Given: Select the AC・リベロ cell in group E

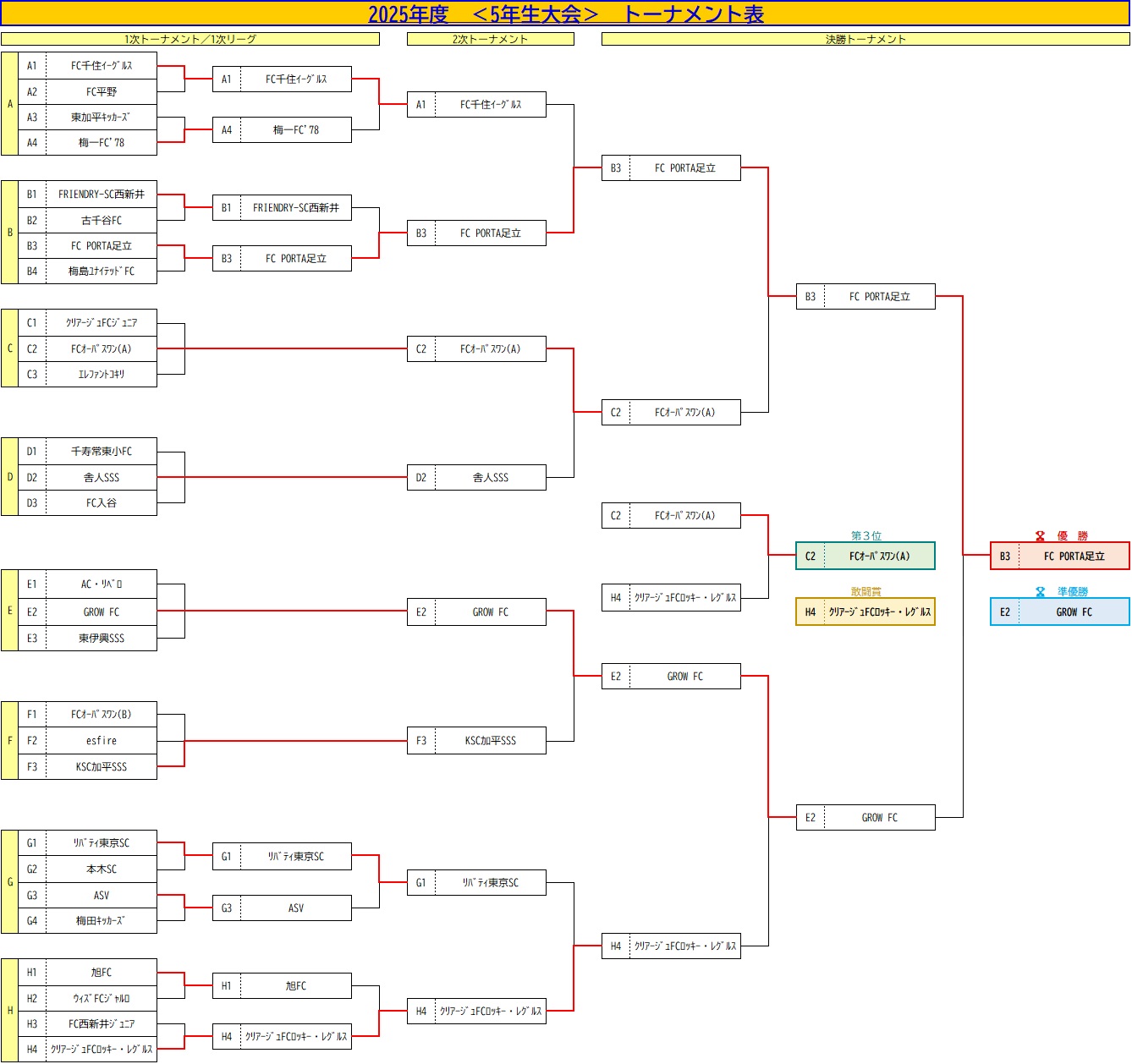Looking at the screenshot, I should click(x=102, y=584).
